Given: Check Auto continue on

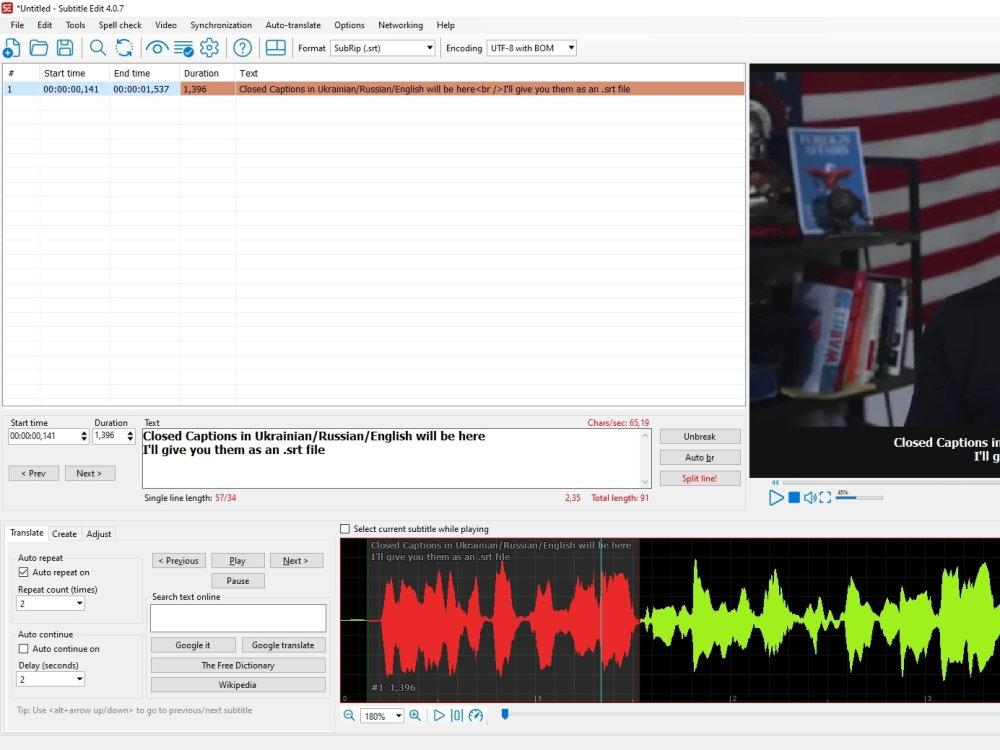Looking at the screenshot, I should (24, 649).
